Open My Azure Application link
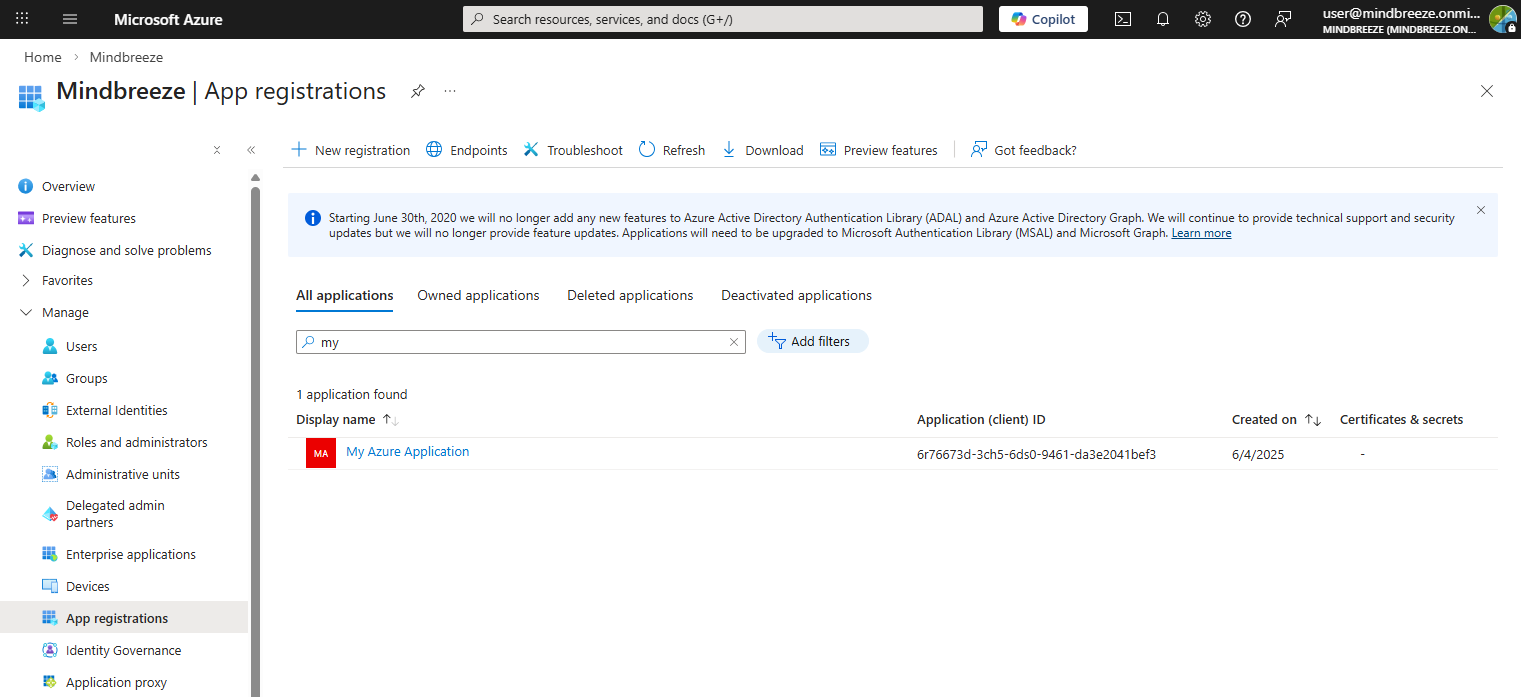1521x697 pixels. click(x=407, y=452)
